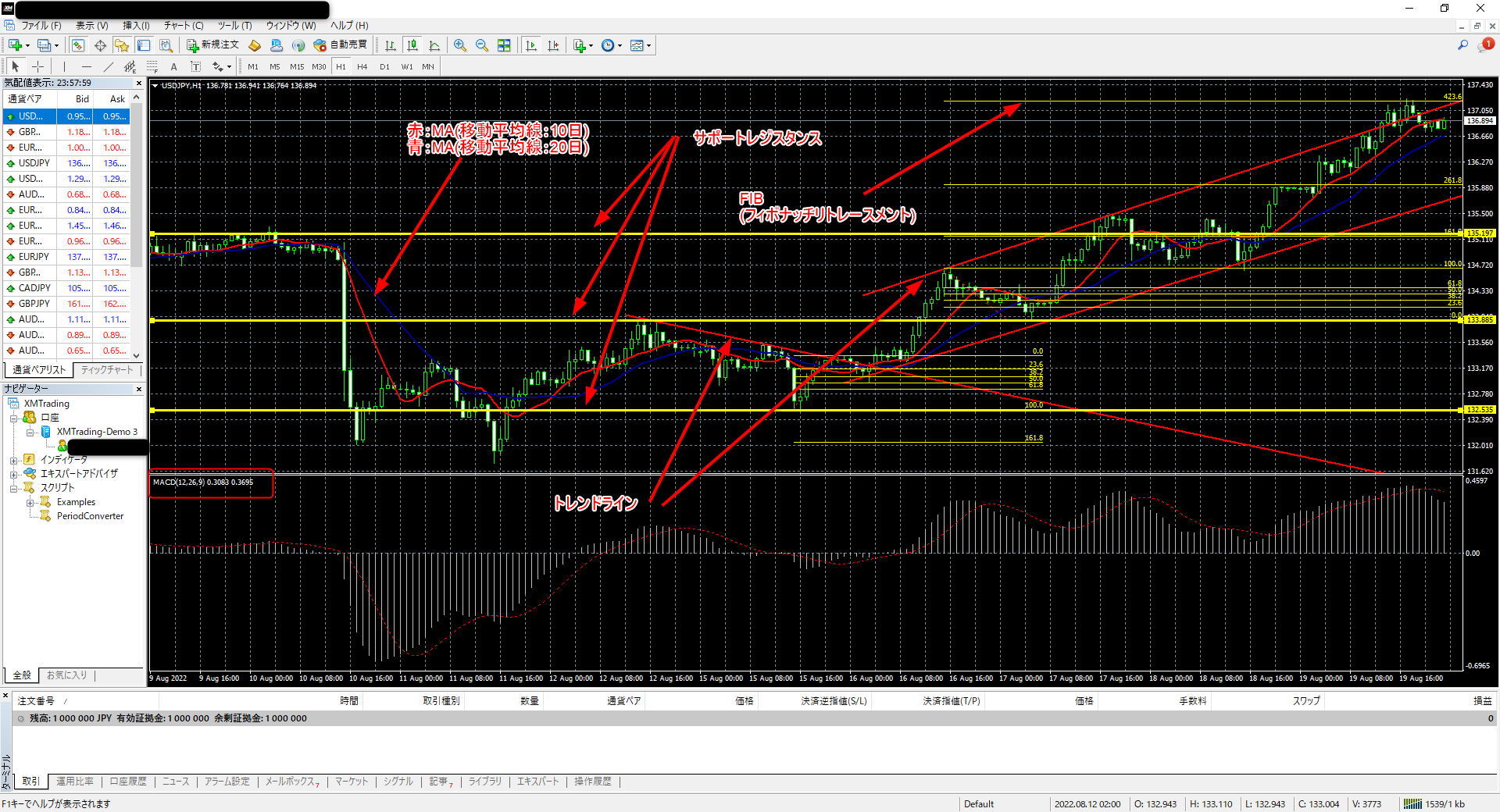Click the zoom in magnifier icon
The image size is (1500, 812).
tap(460, 45)
